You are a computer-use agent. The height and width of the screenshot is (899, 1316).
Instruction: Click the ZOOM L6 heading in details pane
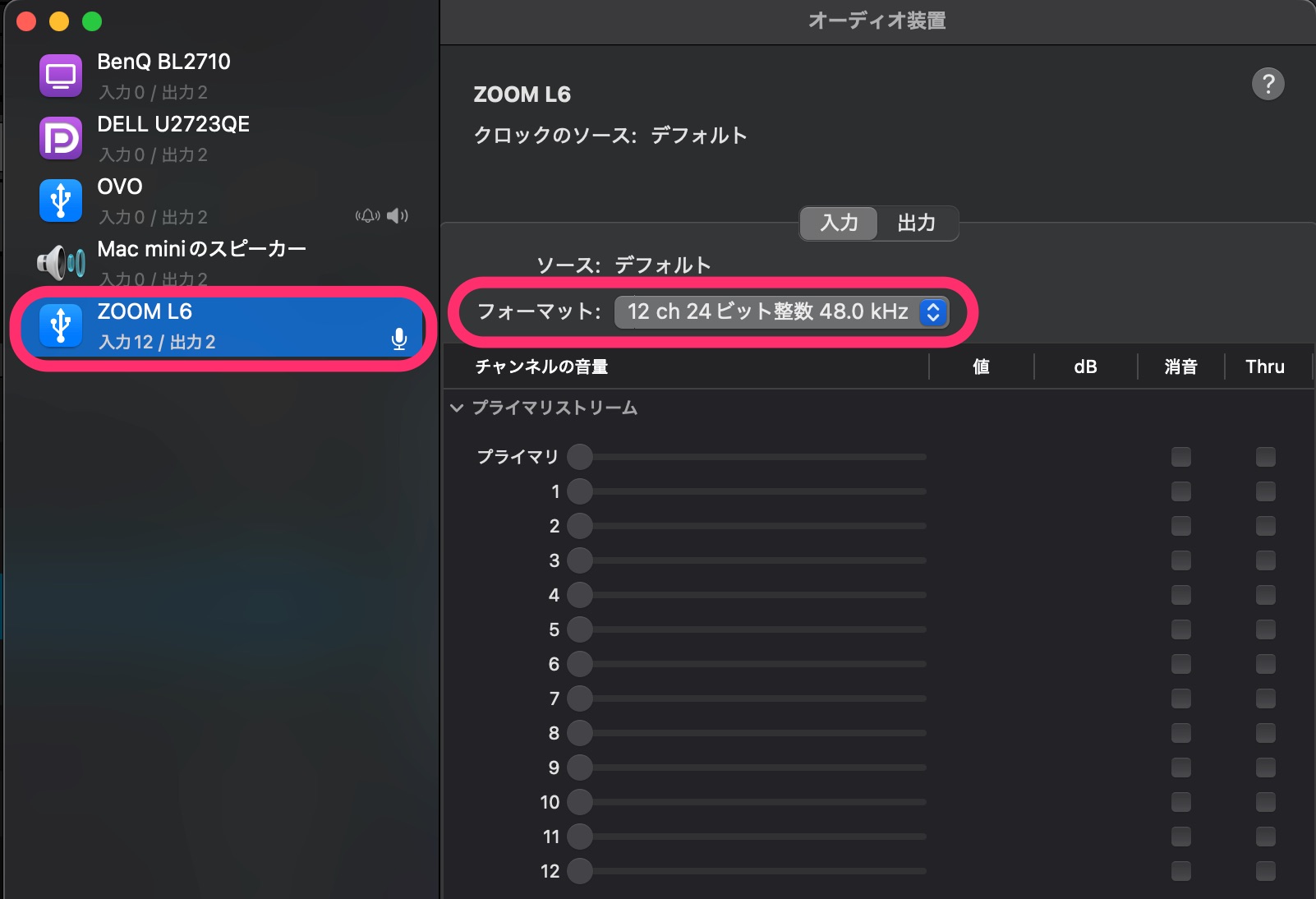tap(522, 95)
